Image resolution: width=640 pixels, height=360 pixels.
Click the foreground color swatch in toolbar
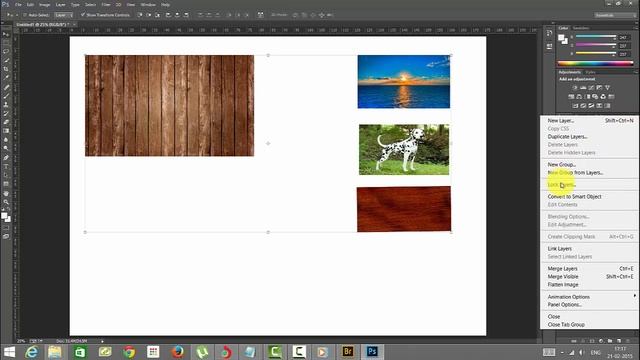coord(4,216)
